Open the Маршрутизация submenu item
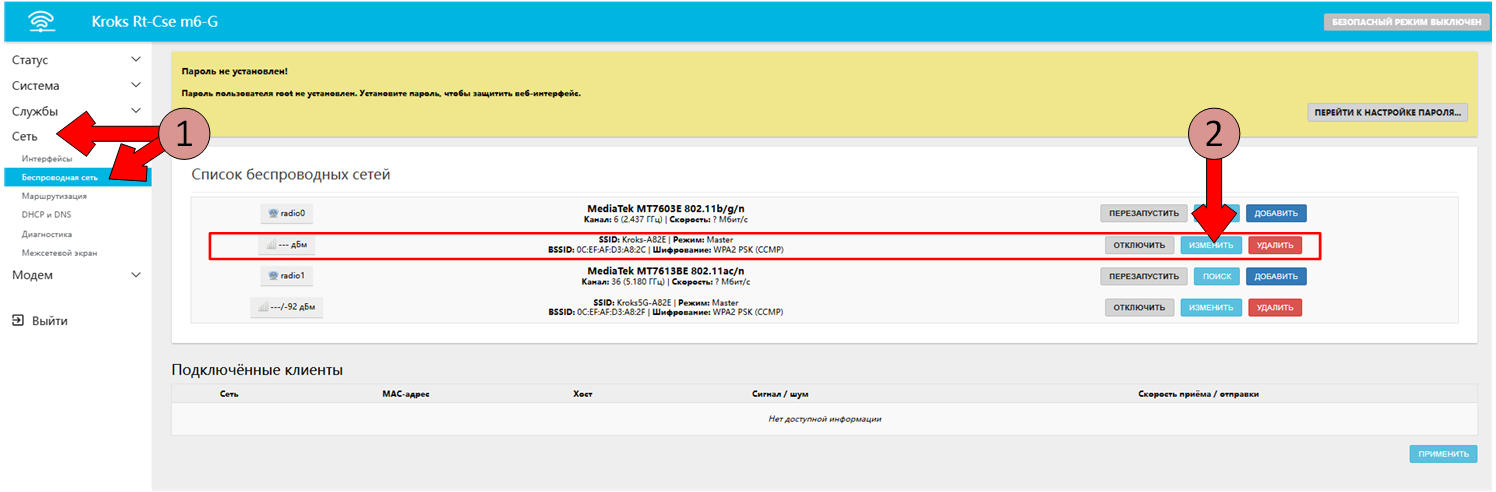Image resolution: width=1496 pixels, height=492 pixels. tap(54, 196)
